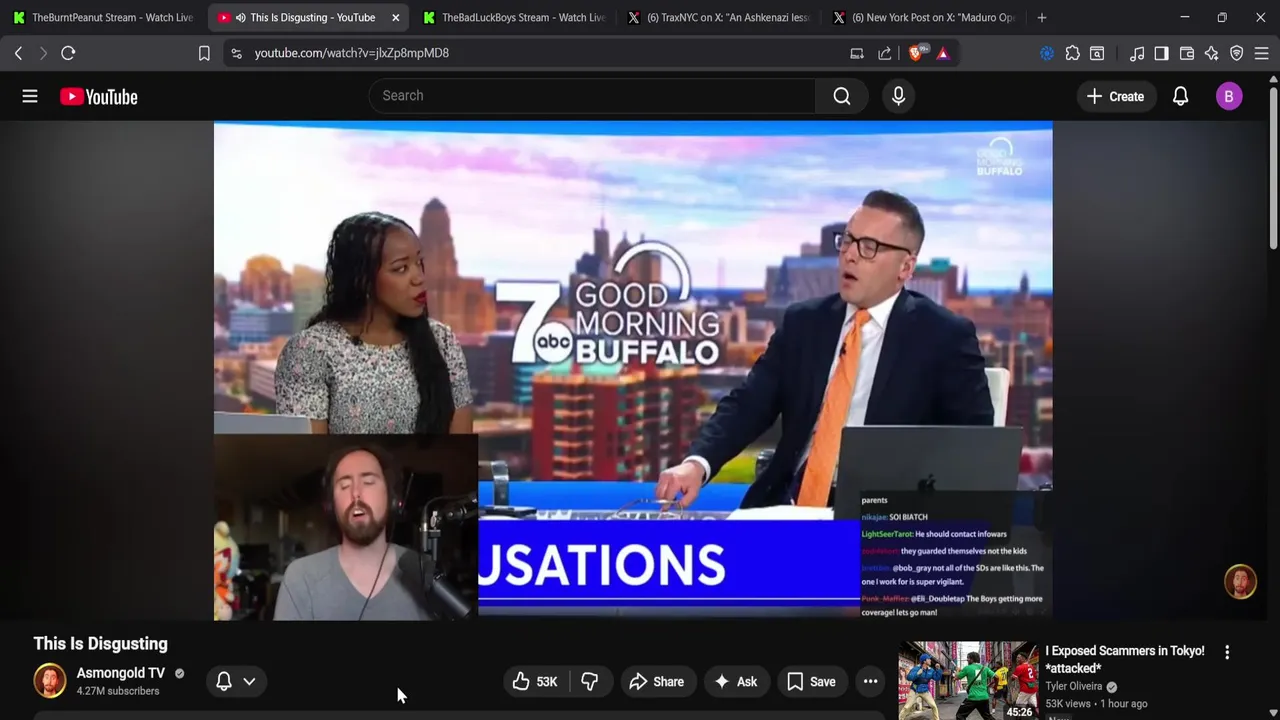Open I Exposed Scammers in Tokyo video title

1125,659
